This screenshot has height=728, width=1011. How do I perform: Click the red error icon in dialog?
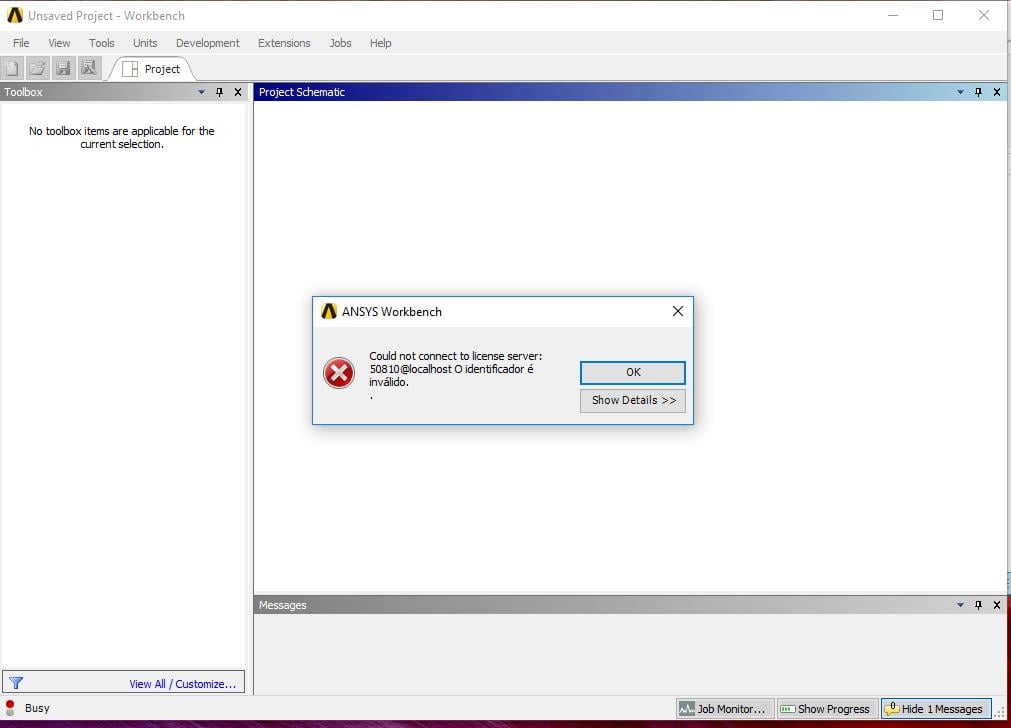[x=339, y=373]
